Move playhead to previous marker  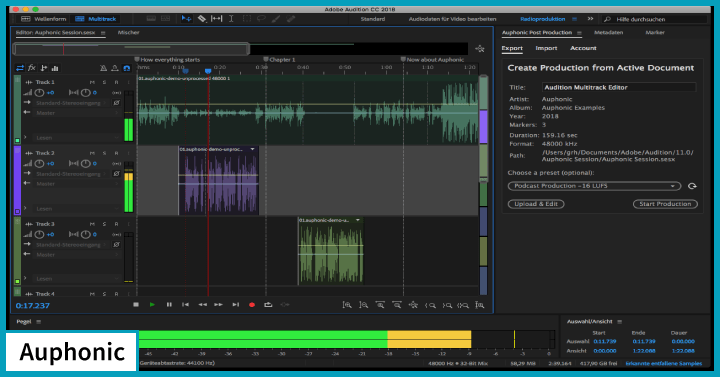[186, 304]
